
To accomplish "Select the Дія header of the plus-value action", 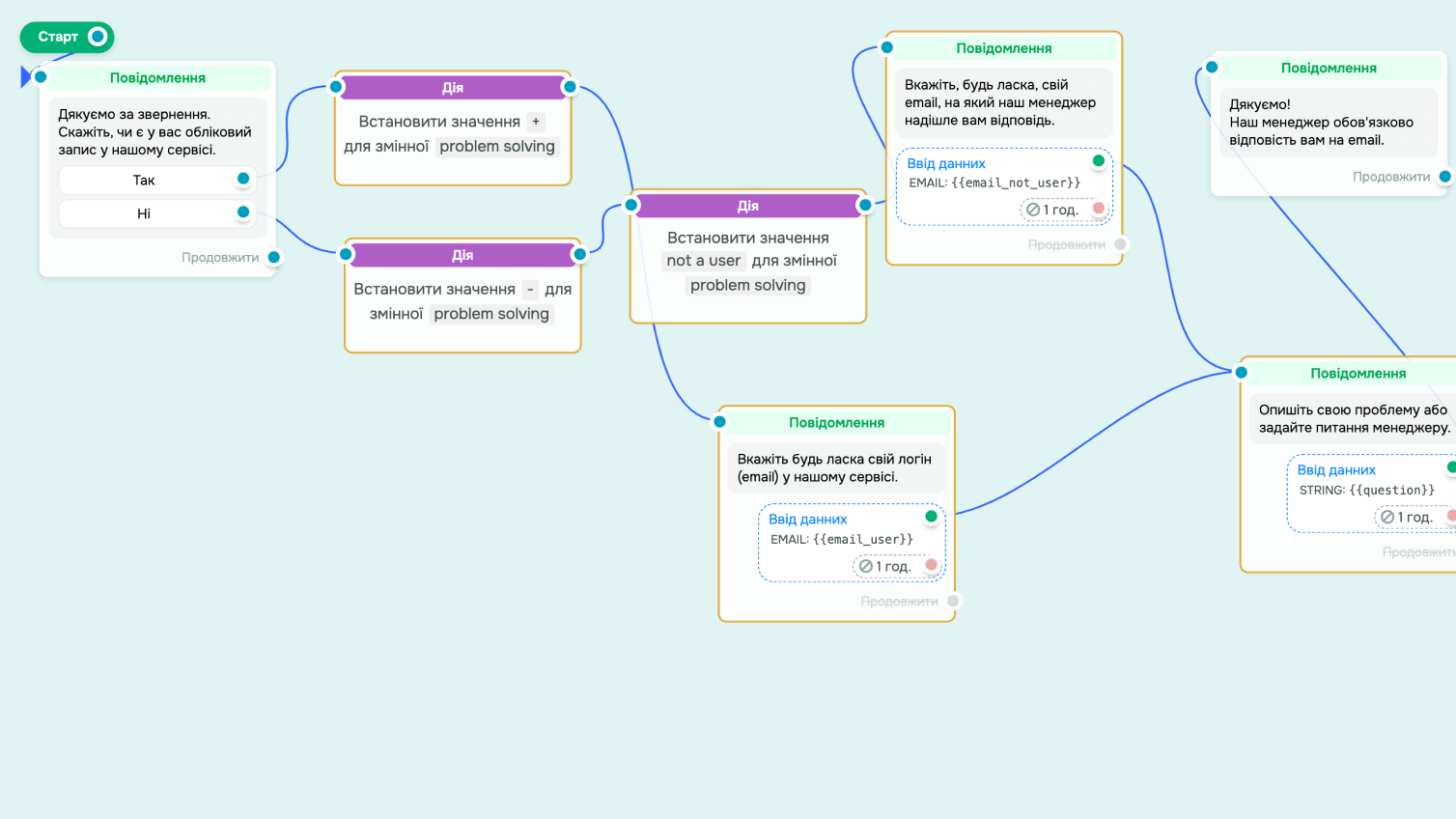I will [x=453, y=88].
